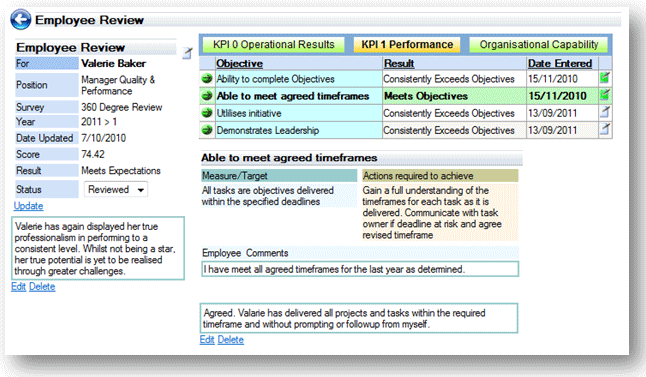Click 13/09/2011 date in Utilises initiative row

click(552, 113)
